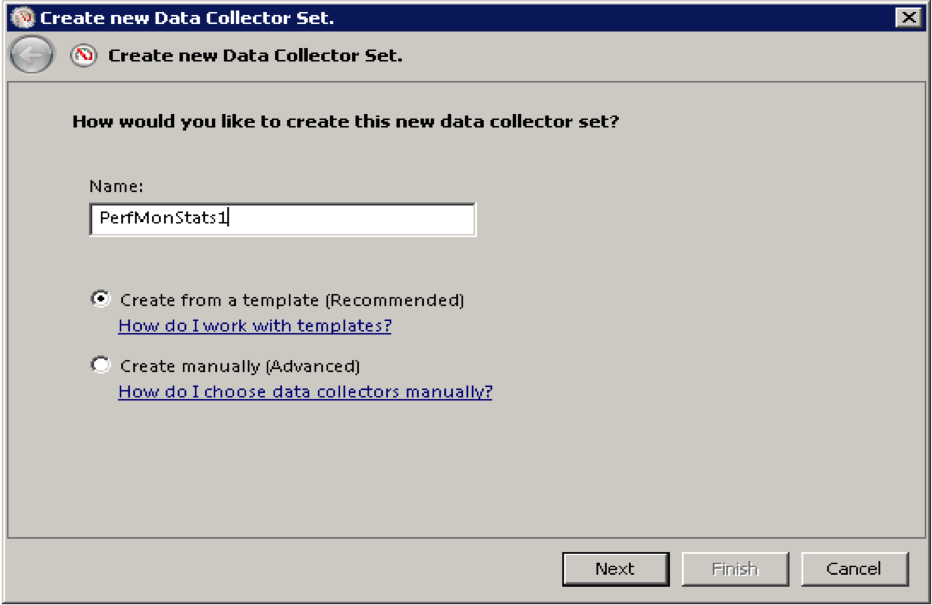Screen dimensions: 932x605
Task: Open 'How do I work with templates?' link
Action: 254,326
